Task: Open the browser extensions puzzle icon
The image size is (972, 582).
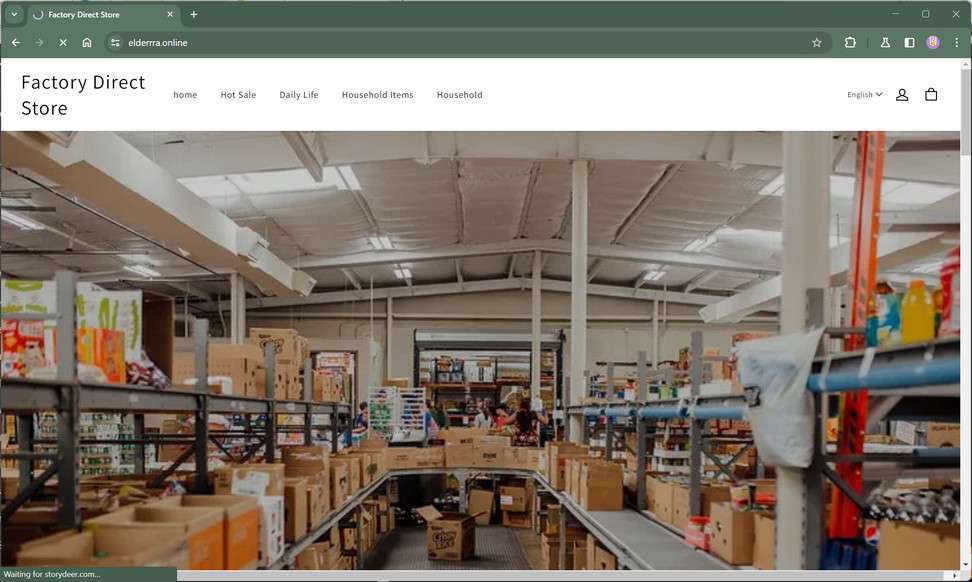Action: pos(850,43)
